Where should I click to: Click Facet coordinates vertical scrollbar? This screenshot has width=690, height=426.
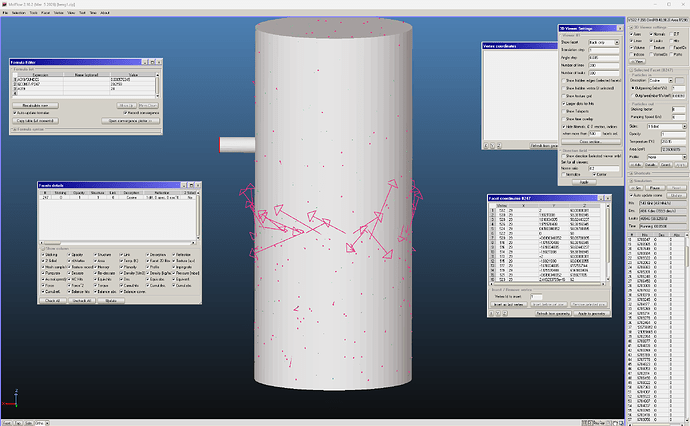coord(608,242)
